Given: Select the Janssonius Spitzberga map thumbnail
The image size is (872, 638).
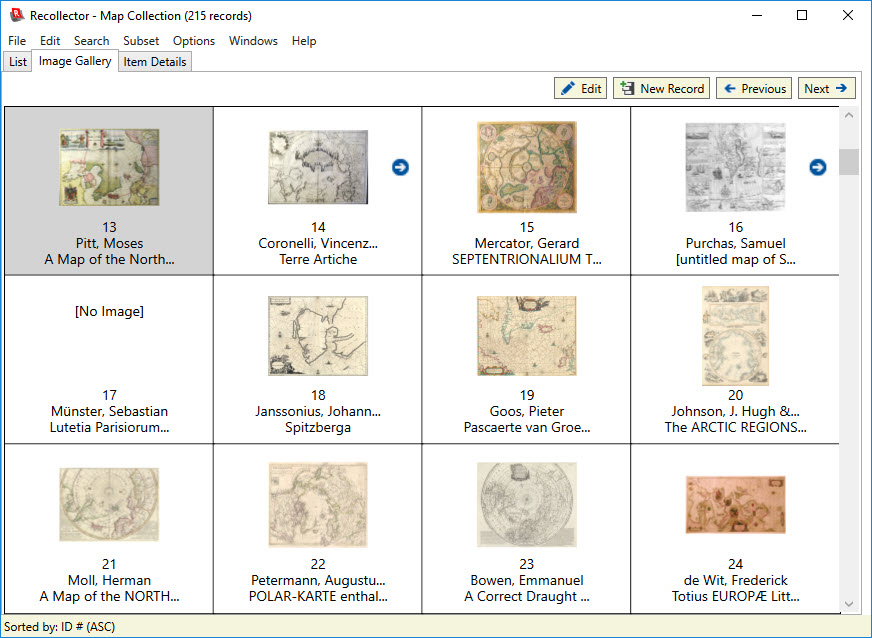Looking at the screenshot, I should [x=318, y=336].
